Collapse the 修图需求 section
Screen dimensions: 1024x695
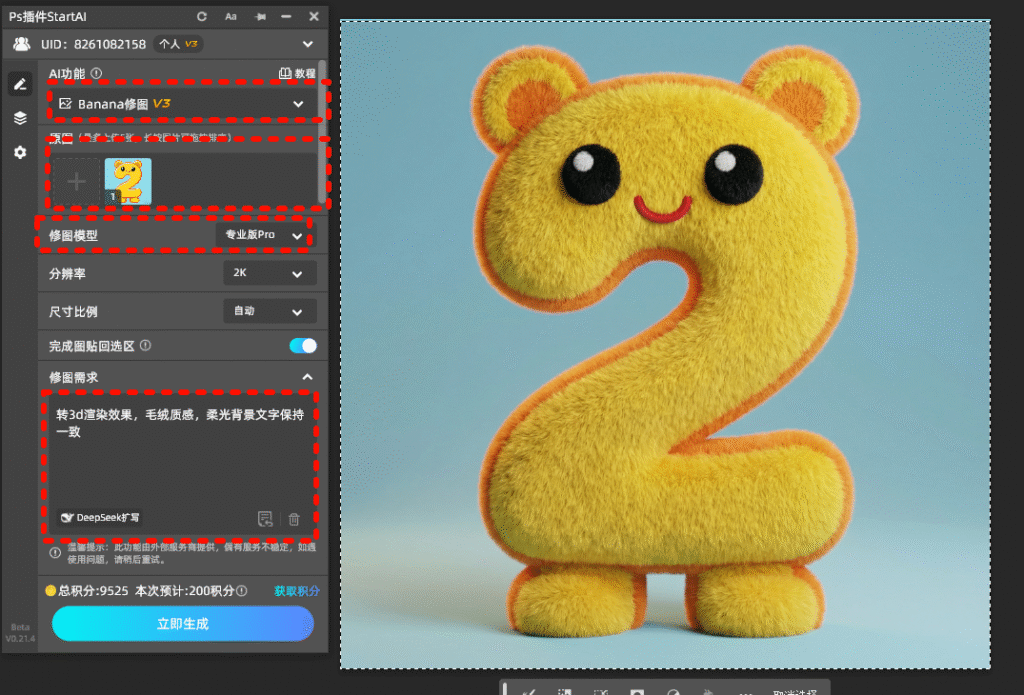[307, 377]
